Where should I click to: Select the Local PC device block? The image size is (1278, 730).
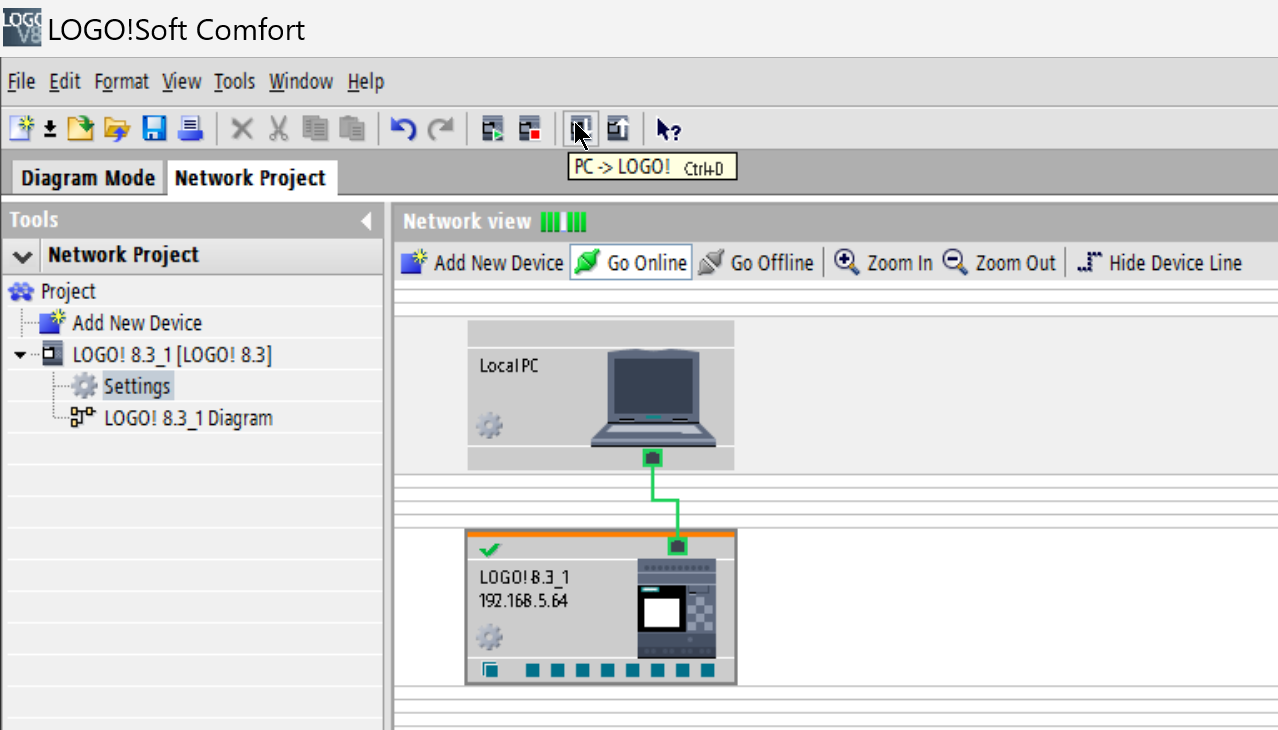601,395
